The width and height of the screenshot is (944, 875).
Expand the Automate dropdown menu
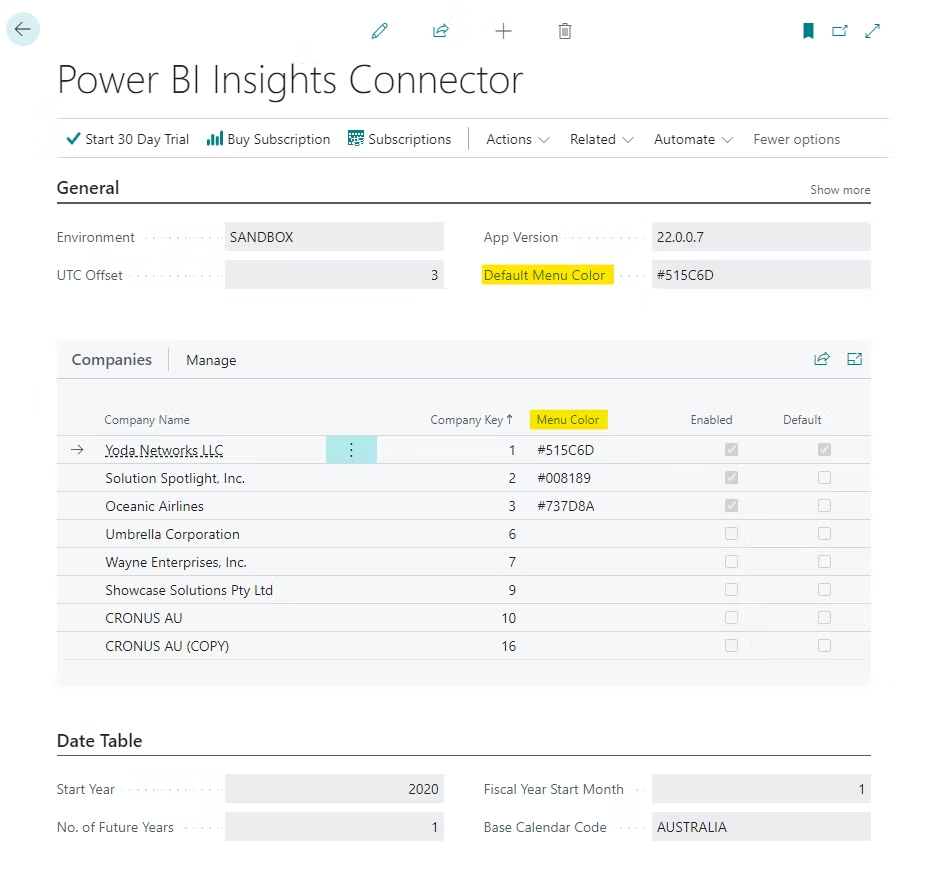(x=693, y=139)
